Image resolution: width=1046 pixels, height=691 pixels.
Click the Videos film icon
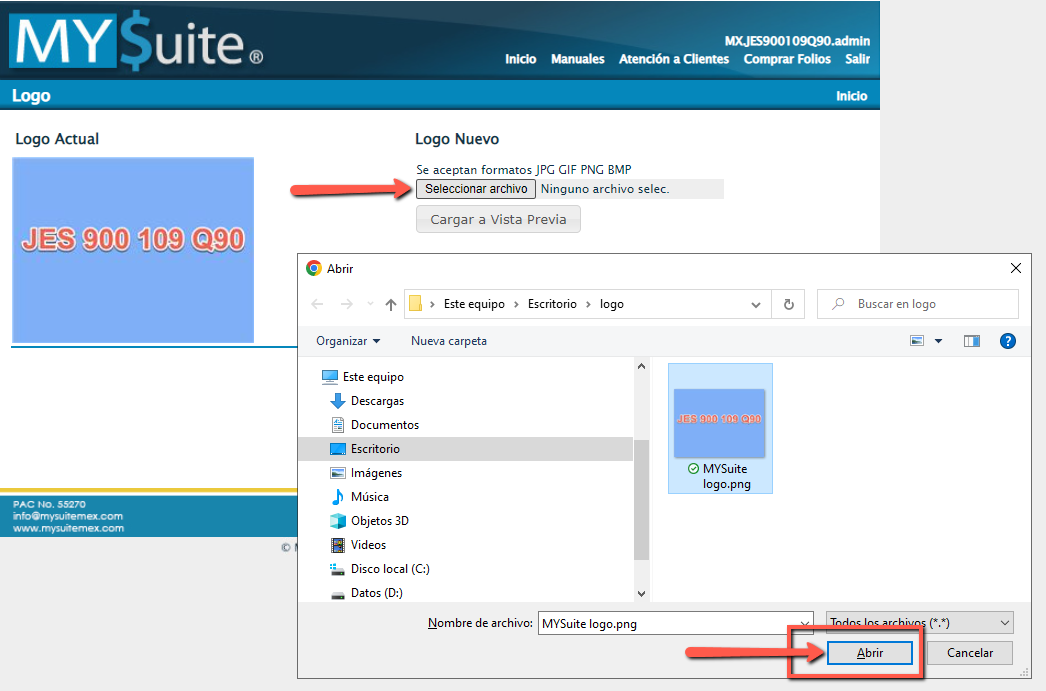[x=338, y=545]
